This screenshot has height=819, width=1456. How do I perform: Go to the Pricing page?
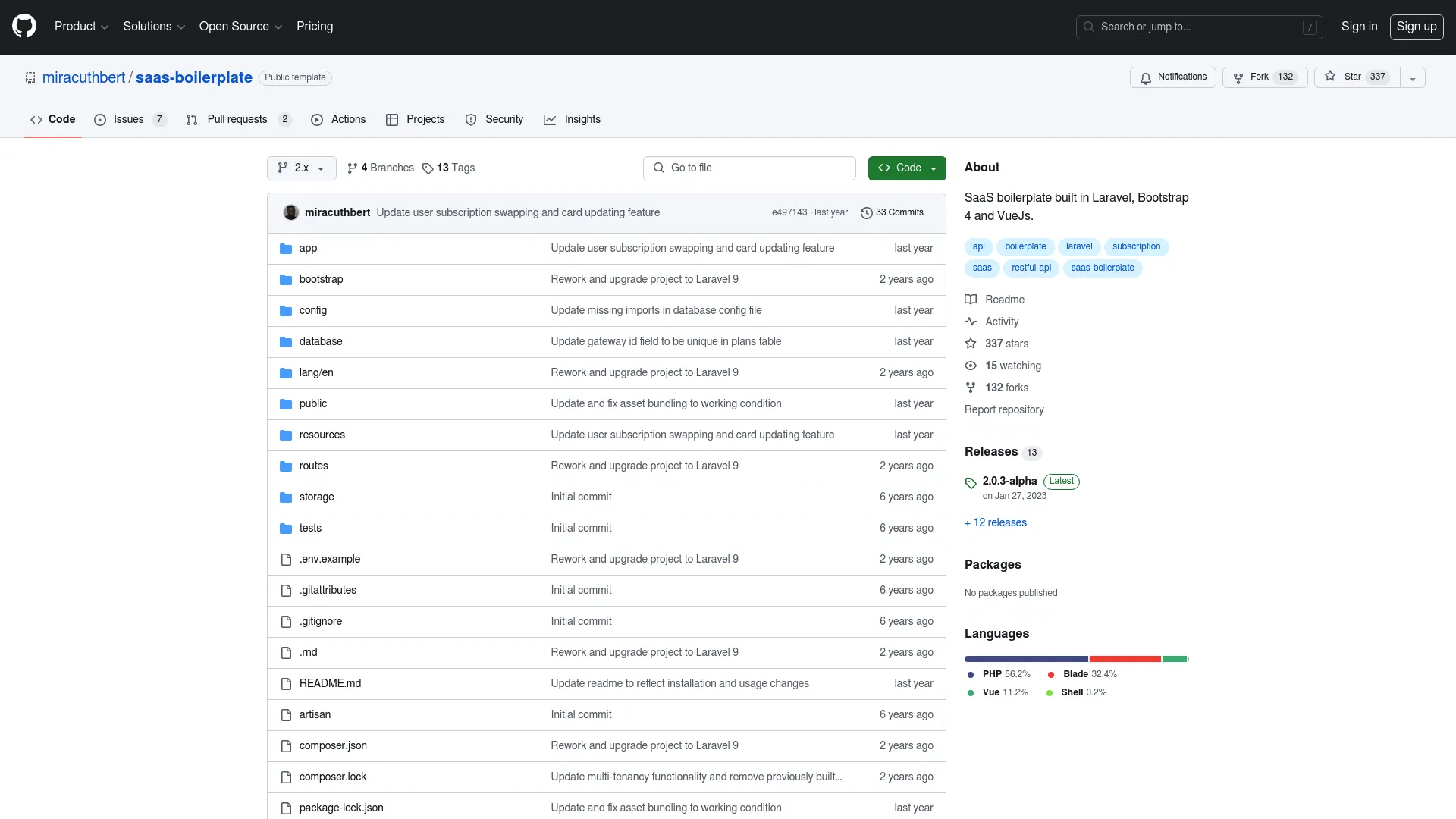[x=315, y=27]
